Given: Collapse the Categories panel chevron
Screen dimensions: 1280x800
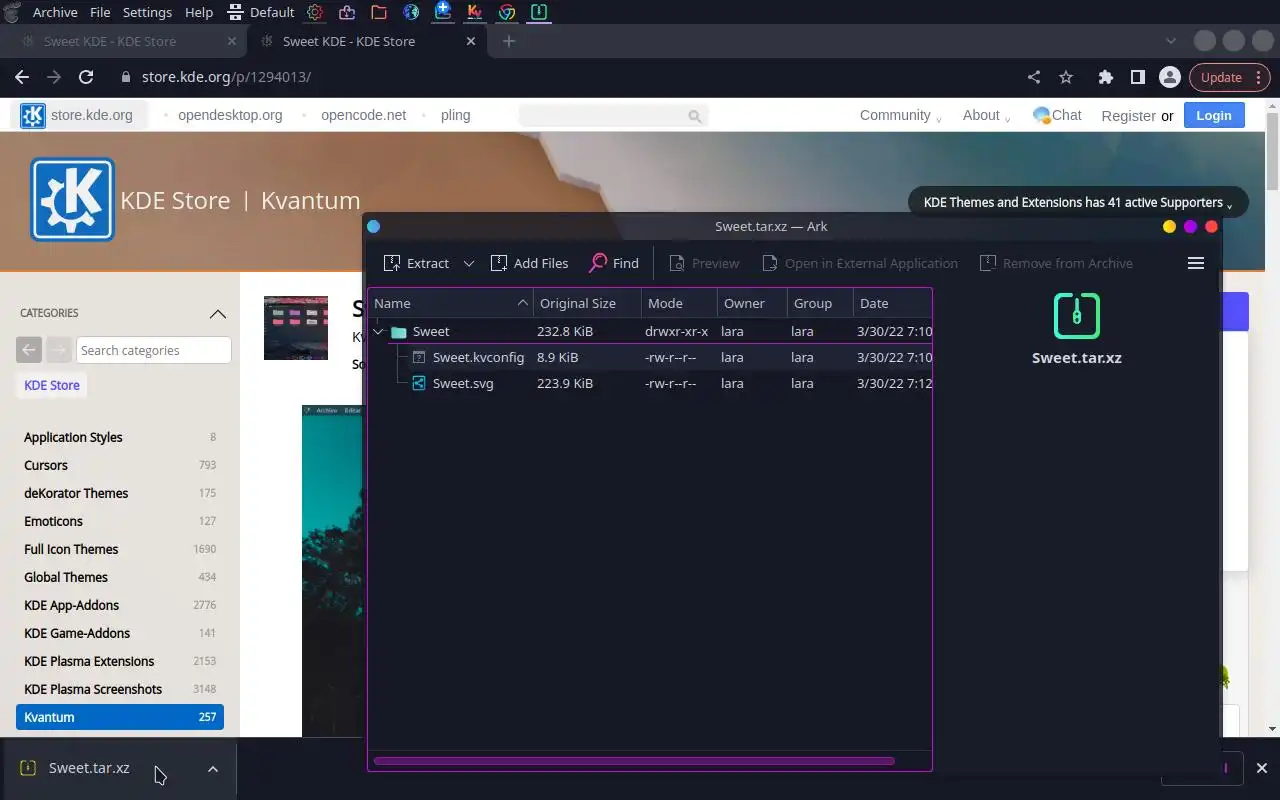Looking at the screenshot, I should (x=217, y=313).
